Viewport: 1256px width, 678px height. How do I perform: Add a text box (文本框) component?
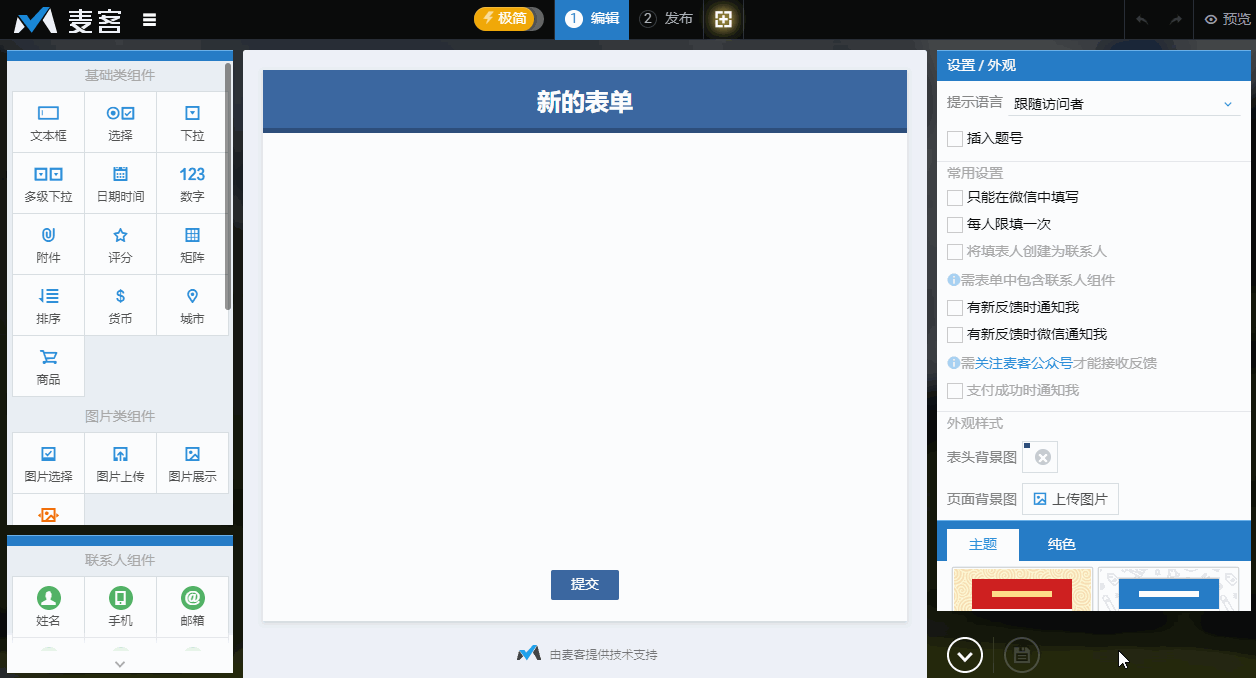coord(48,123)
